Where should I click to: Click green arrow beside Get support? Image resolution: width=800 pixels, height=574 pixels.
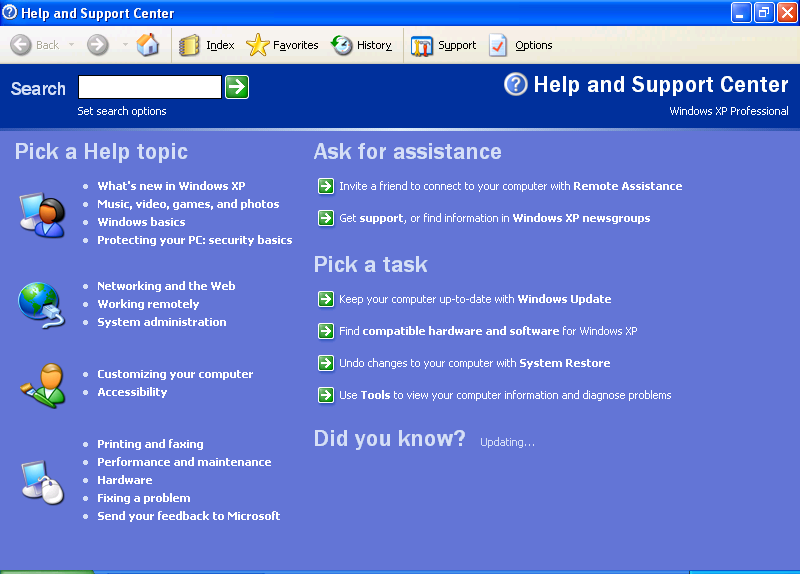326,218
